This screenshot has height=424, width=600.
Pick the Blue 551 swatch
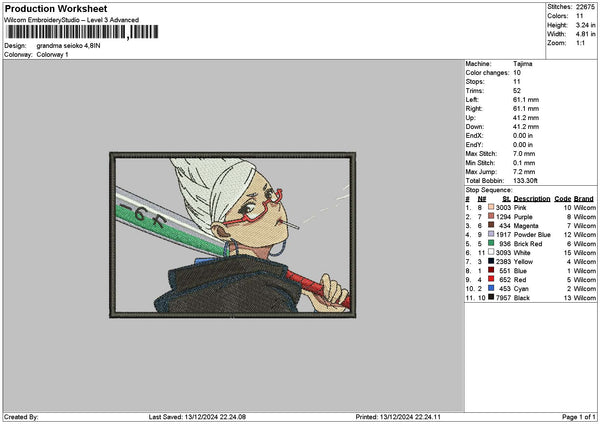tap(491, 271)
